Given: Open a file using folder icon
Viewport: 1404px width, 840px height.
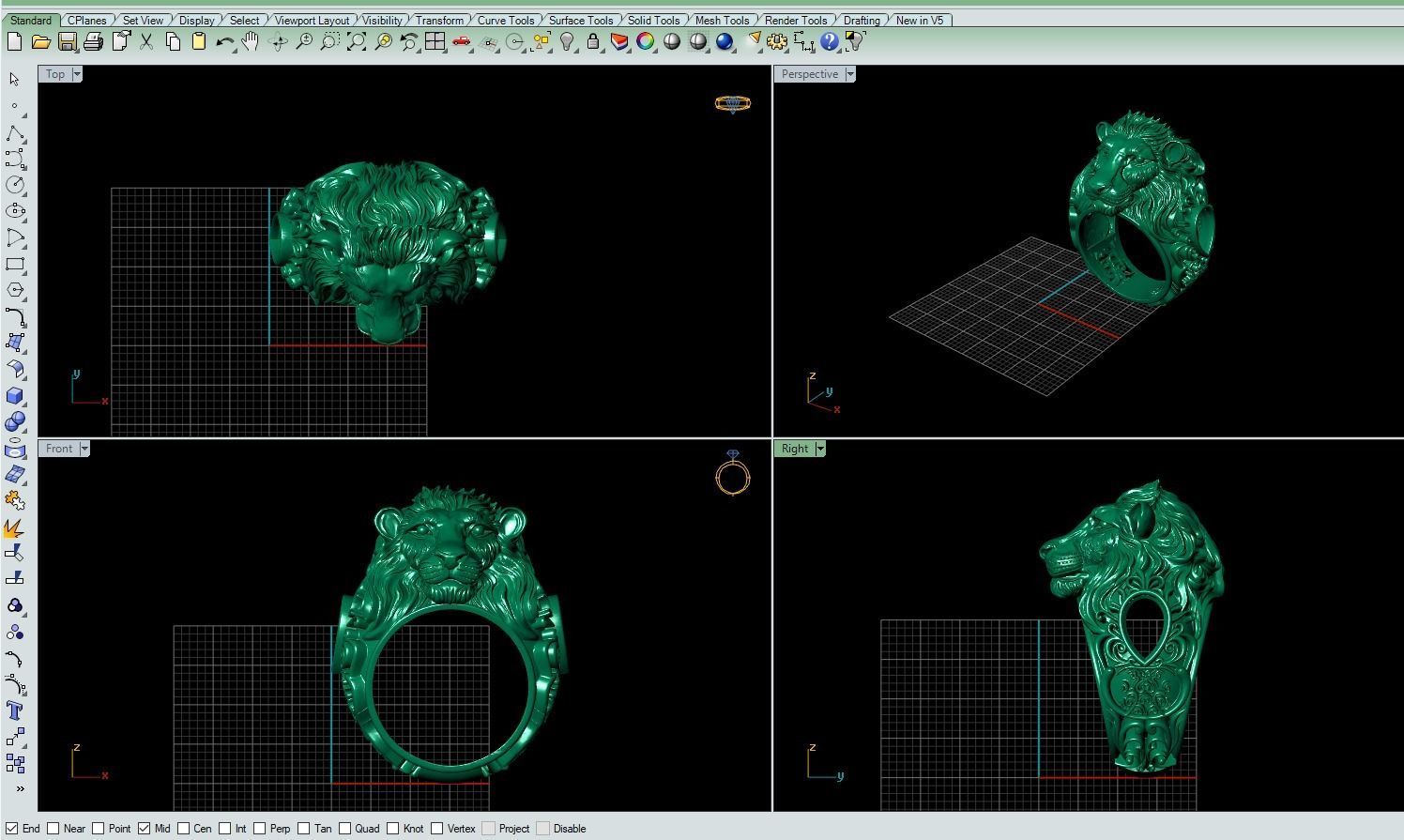Looking at the screenshot, I should pyautogui.click(x=40, y=41).
